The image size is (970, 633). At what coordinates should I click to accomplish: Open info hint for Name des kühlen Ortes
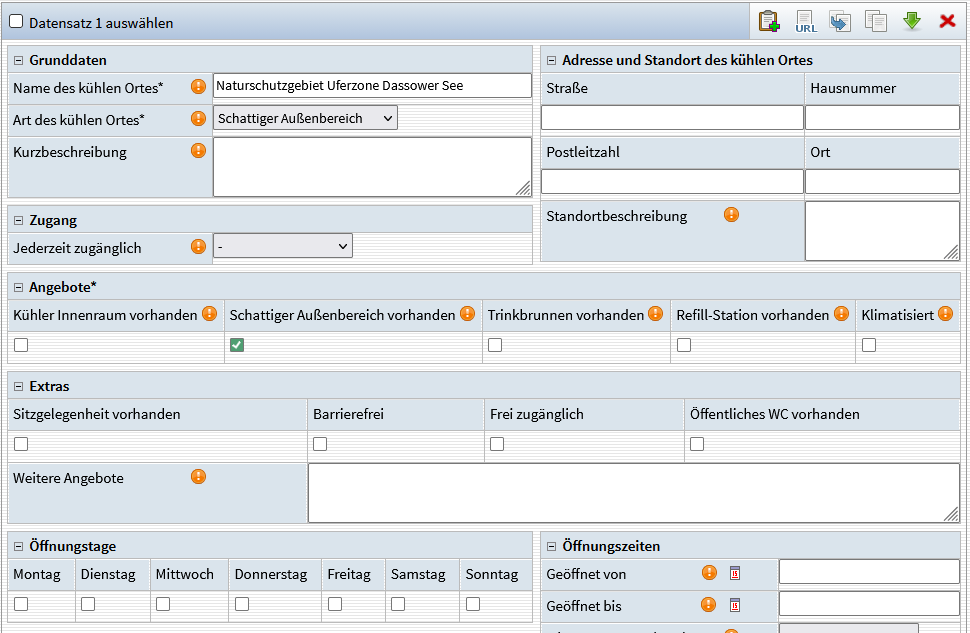pyautogui.click(x=198, y=87)
